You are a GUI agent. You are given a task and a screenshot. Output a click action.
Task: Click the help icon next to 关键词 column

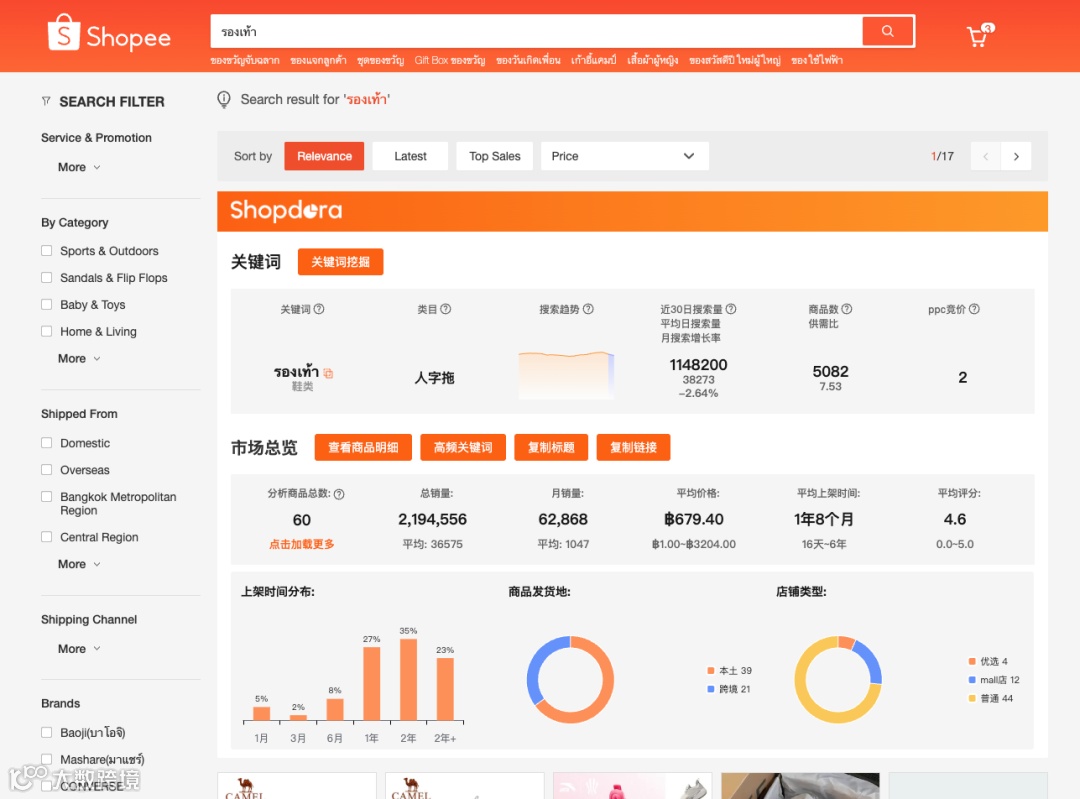319,309
